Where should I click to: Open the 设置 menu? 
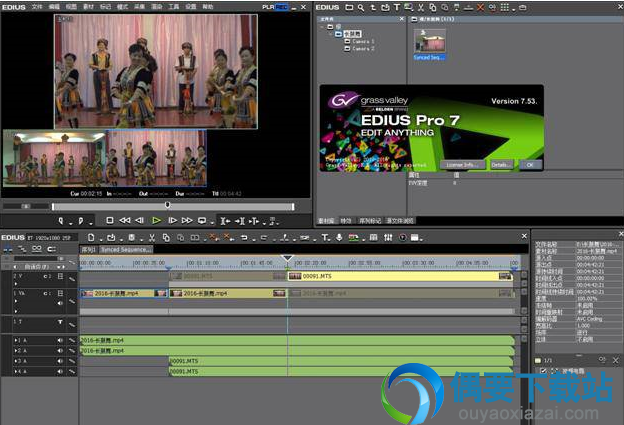click(x=191, y=7)
